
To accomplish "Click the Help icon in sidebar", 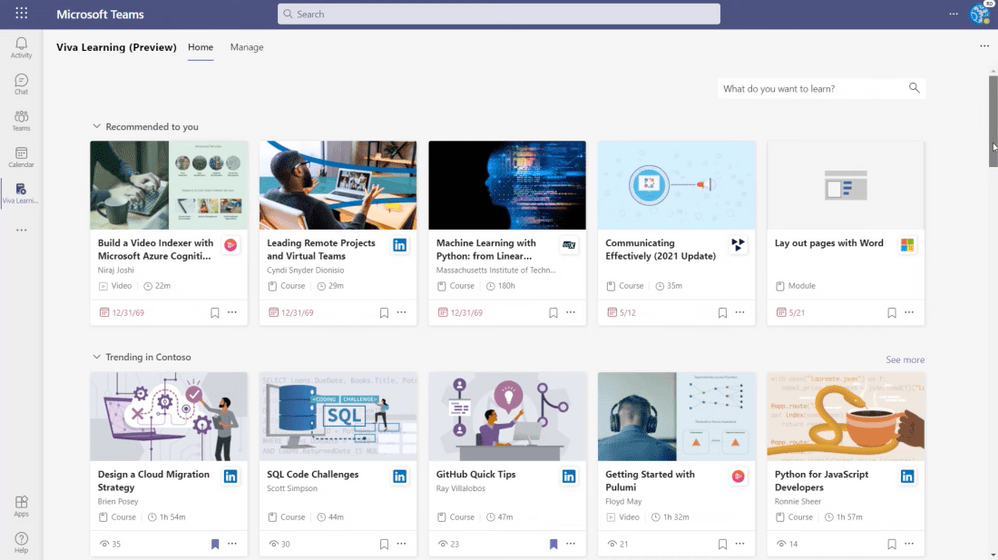I will 21,542.
